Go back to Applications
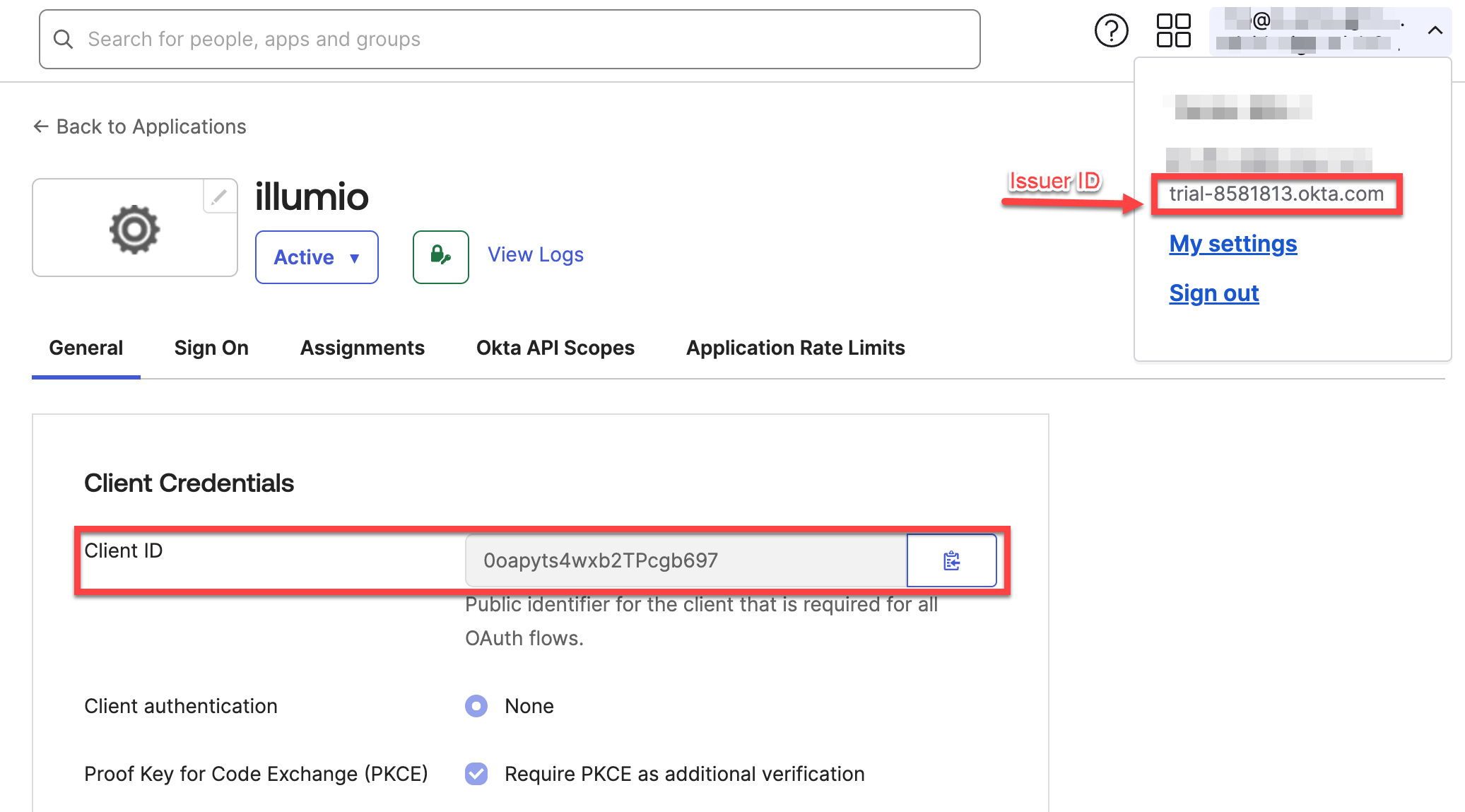Viewport: 1465px width, 812px height. (140, 126)
